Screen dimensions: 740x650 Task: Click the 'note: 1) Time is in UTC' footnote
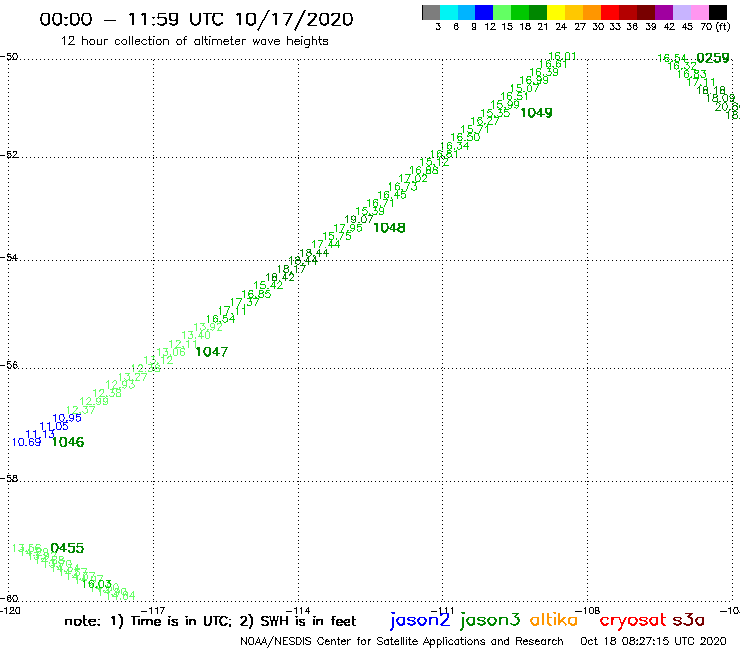148,621
